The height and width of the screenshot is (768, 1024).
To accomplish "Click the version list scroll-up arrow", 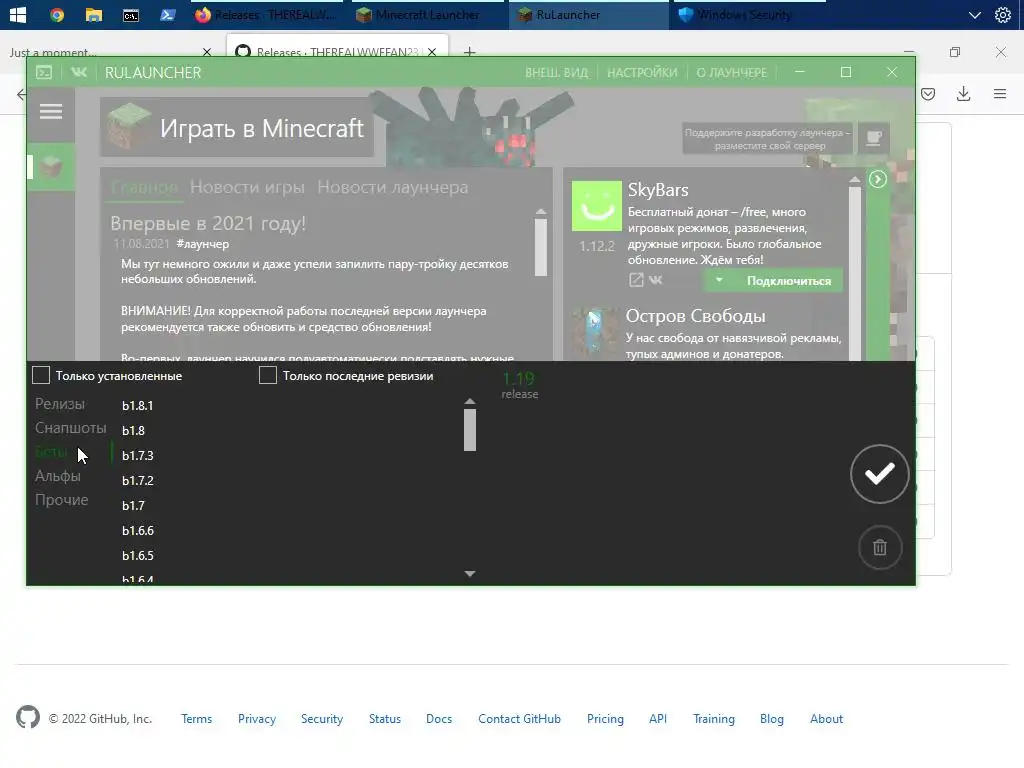I will 470,401.
